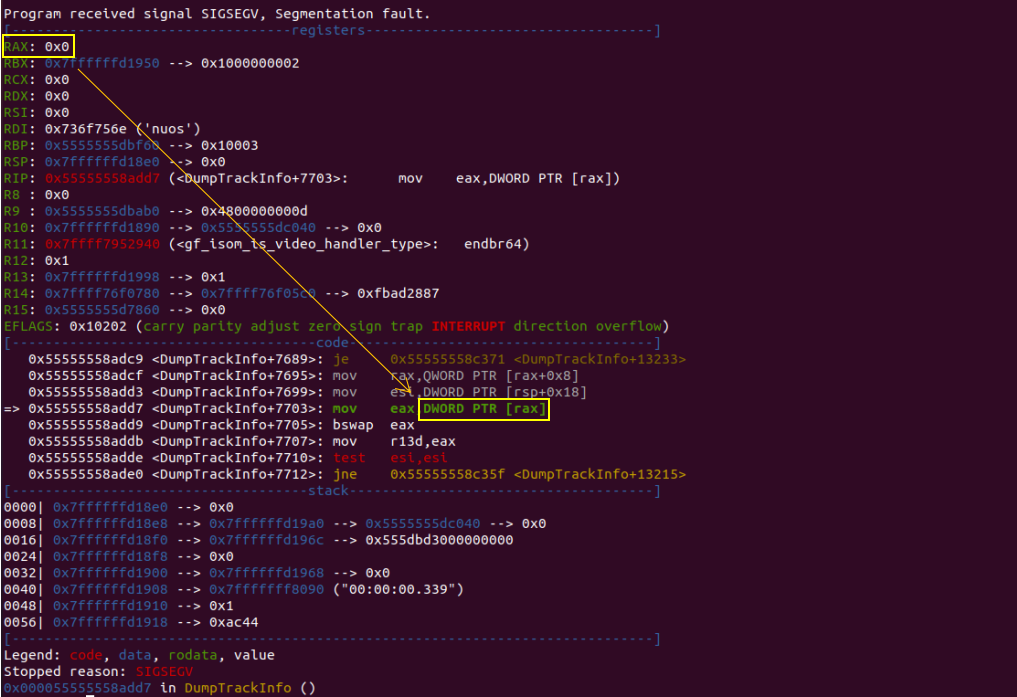This screenshot has width=1017, height=697.
Task: Click the 'stack' section header
Action: point(328,491)
